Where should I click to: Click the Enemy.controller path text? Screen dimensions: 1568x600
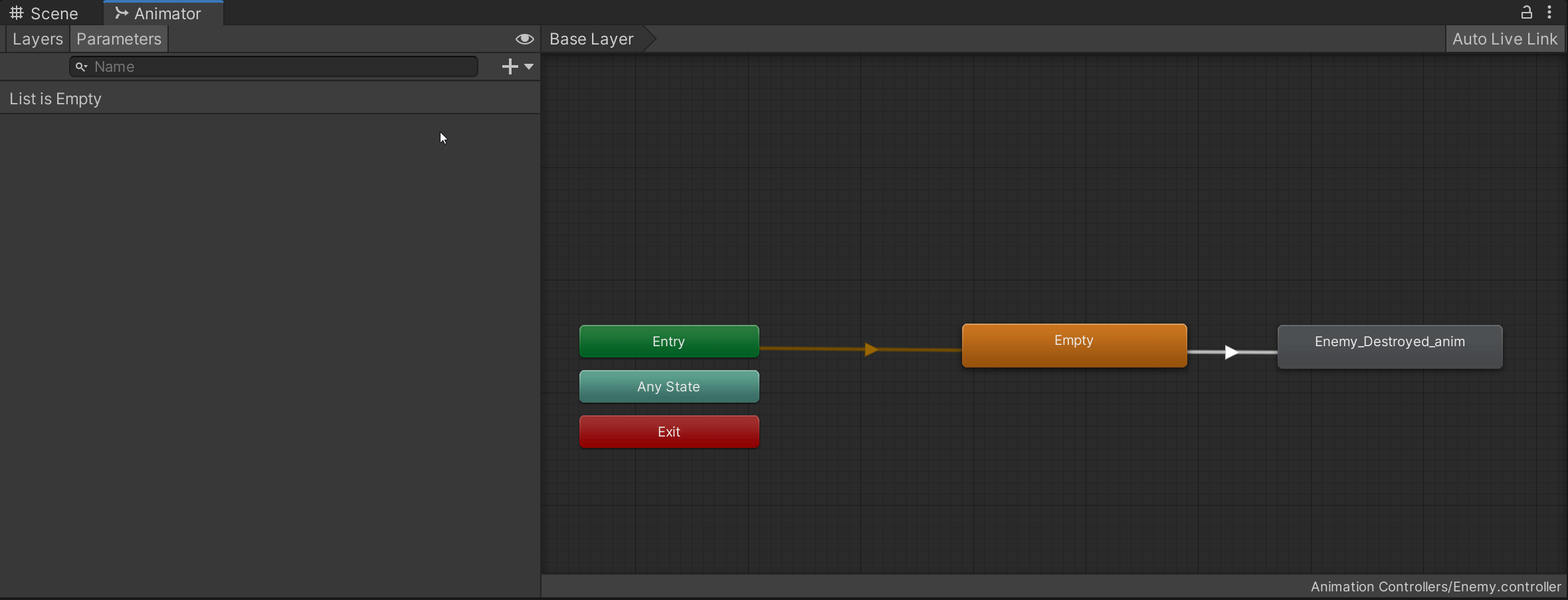1436,587
